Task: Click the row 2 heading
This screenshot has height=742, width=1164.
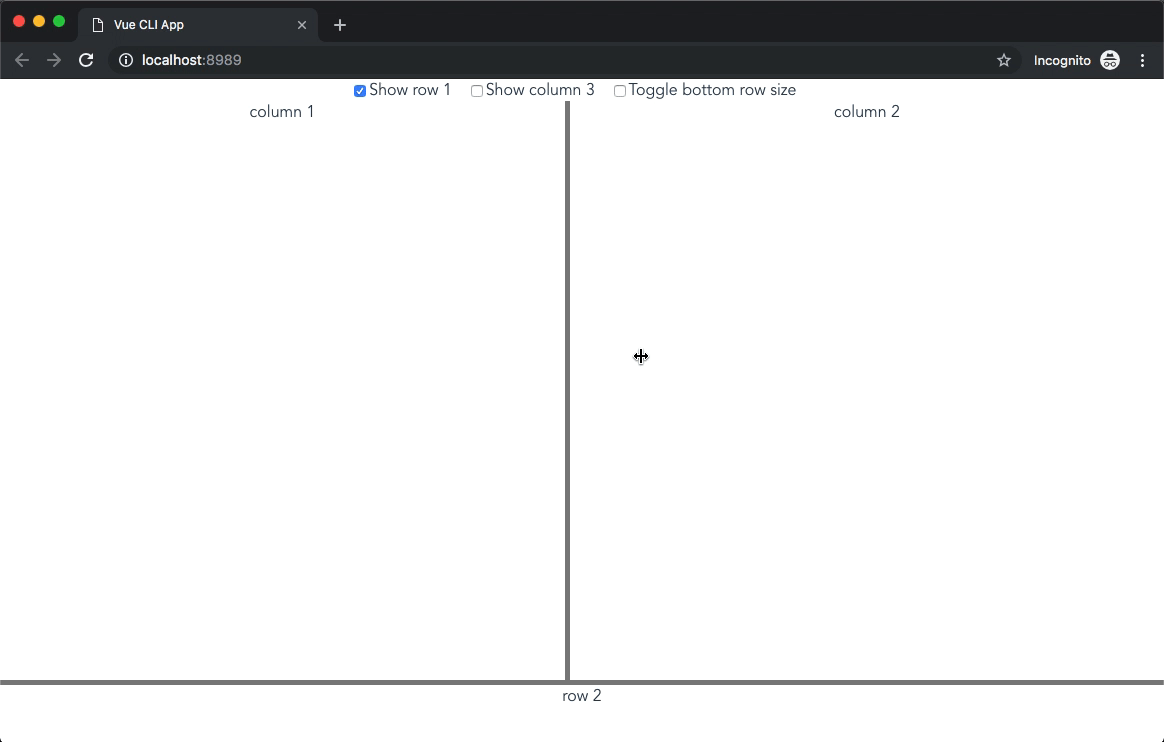Action: click(582, 696)
